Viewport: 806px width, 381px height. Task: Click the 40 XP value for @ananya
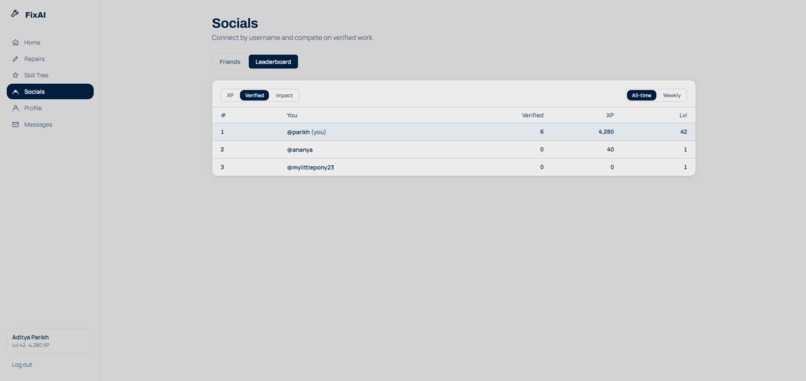tap(610, 150)
